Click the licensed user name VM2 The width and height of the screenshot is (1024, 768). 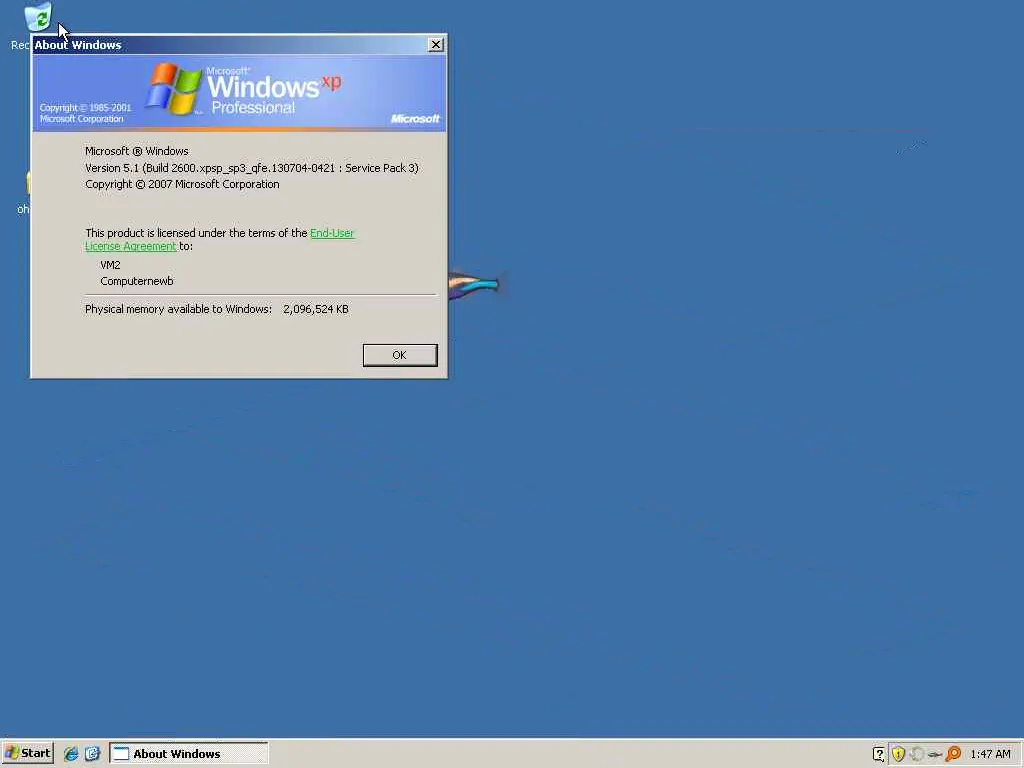point(110,265)
